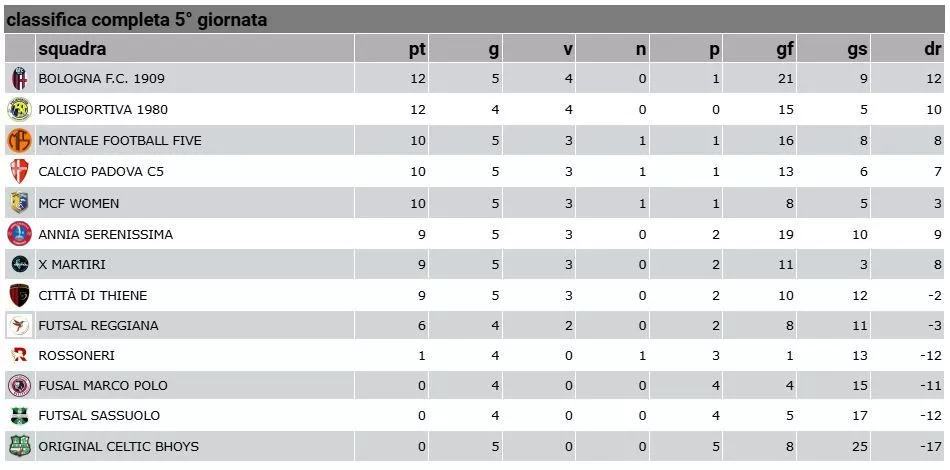The width and height of the screenshot is (950, 470).
Task: Open the FUTSAL SASSUOLO team name
Action: pyautogui.click(x=99, y=415)
